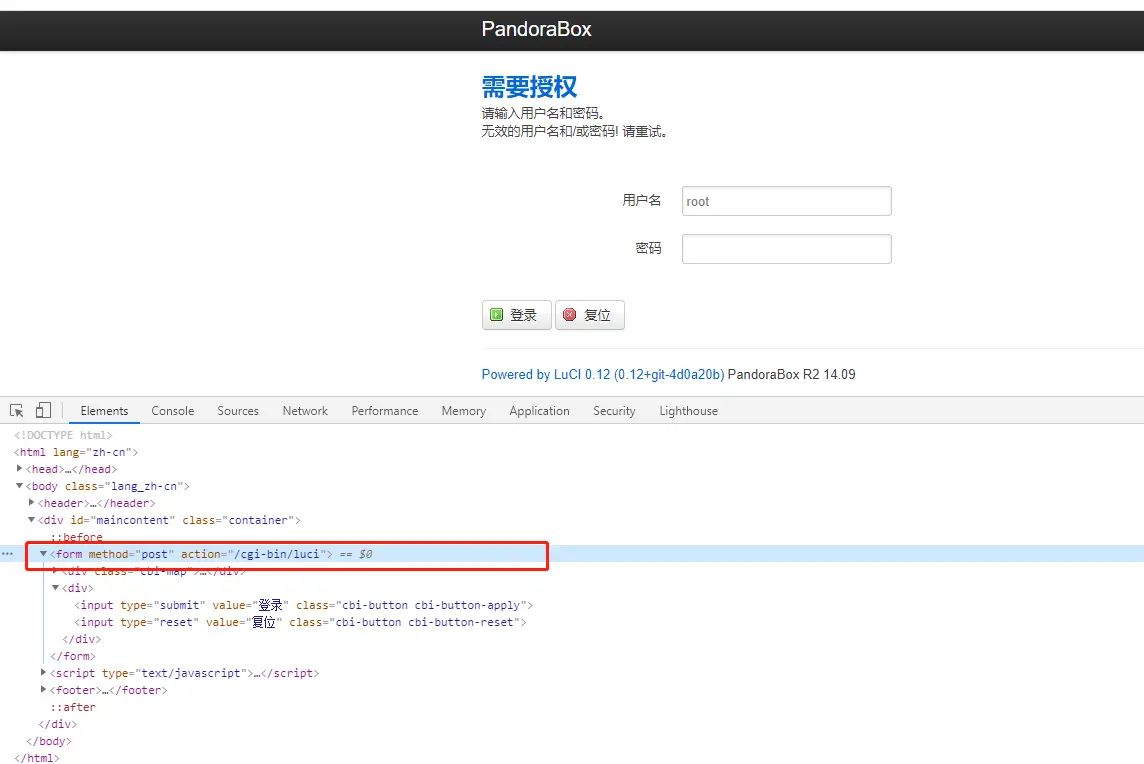This screenshot has width=1144, height=764.
Task: Click the PandoraBox R2 14.09 text
Action: (x=792, y=374)
